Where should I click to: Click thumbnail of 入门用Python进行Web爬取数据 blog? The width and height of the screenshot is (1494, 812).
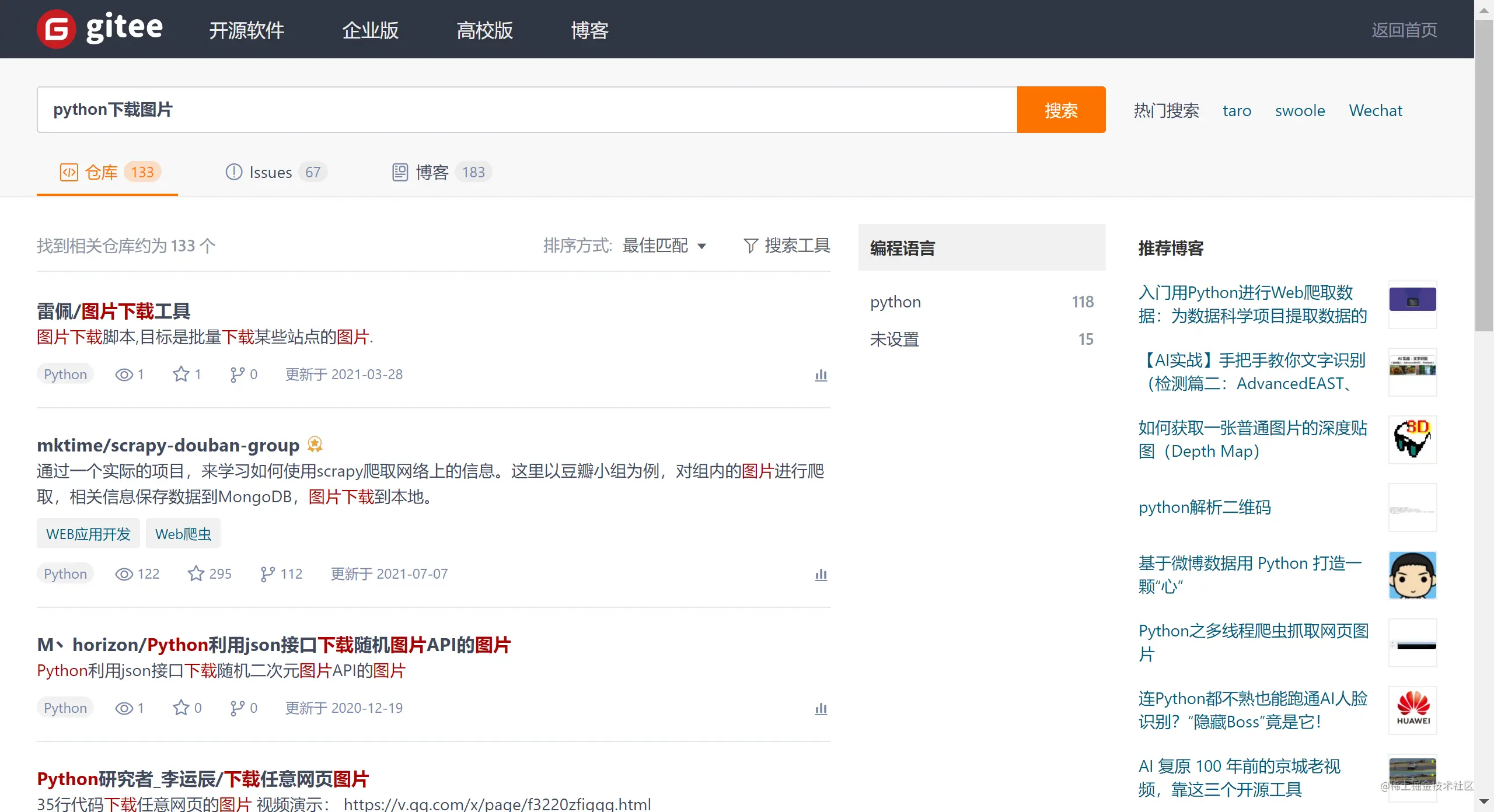pyautogui.click(x=1413, y=304)
